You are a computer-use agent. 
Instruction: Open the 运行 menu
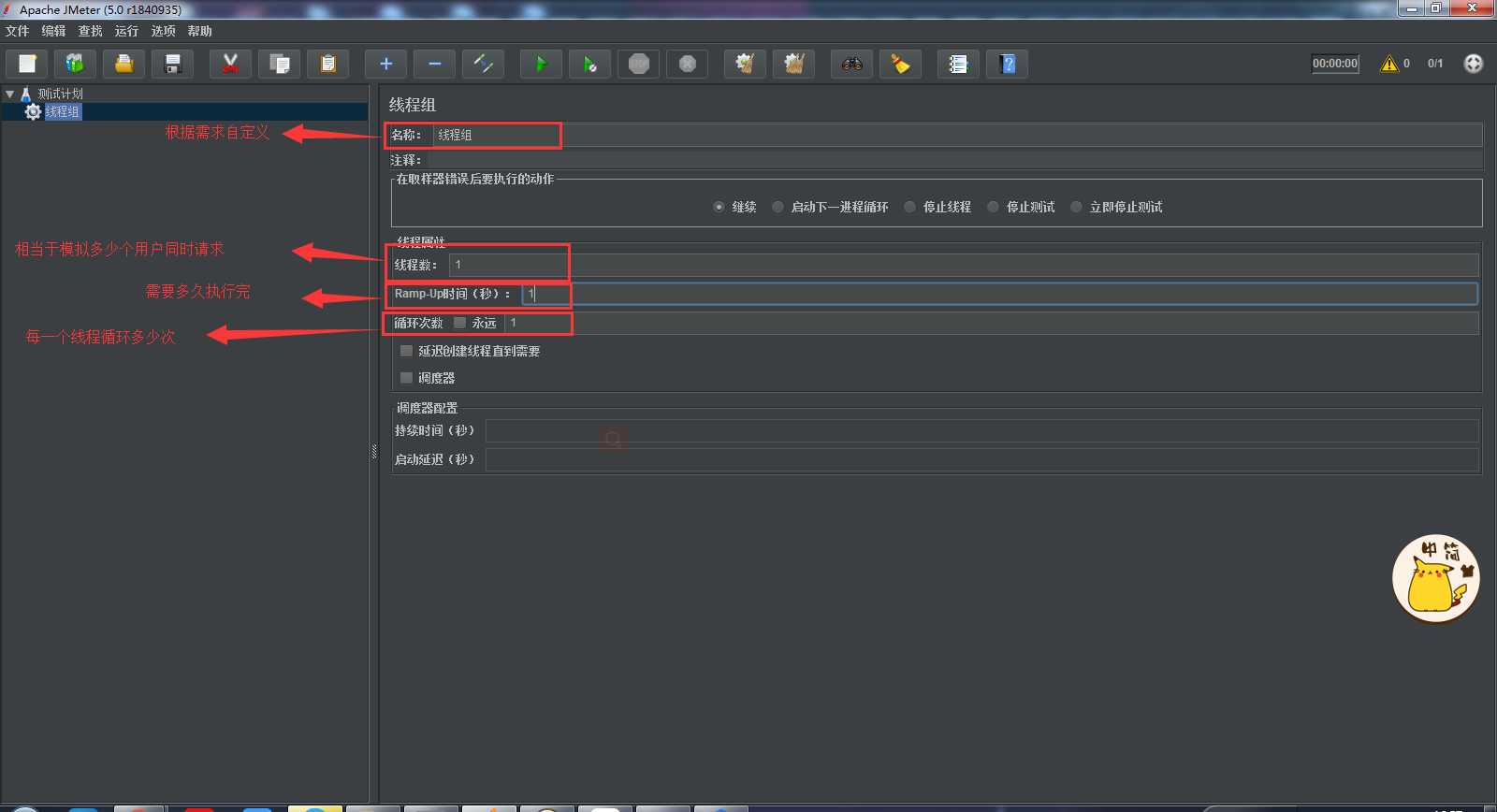[126, 31]
